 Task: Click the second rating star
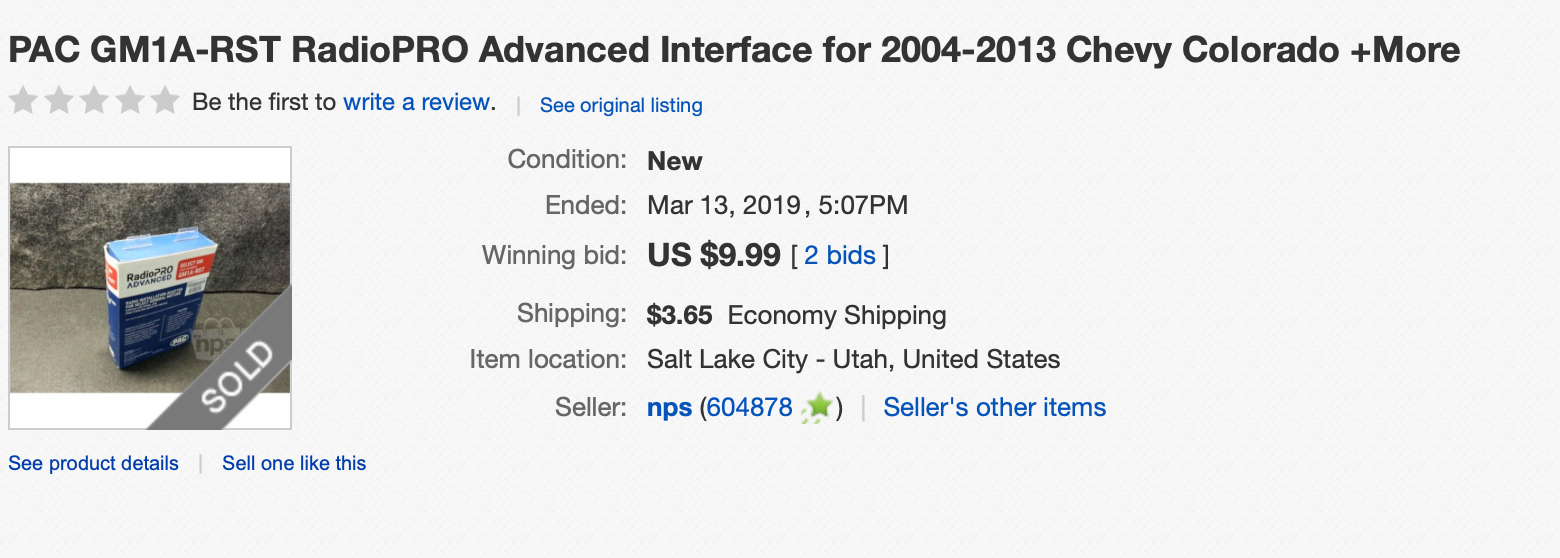click(58, 101)
